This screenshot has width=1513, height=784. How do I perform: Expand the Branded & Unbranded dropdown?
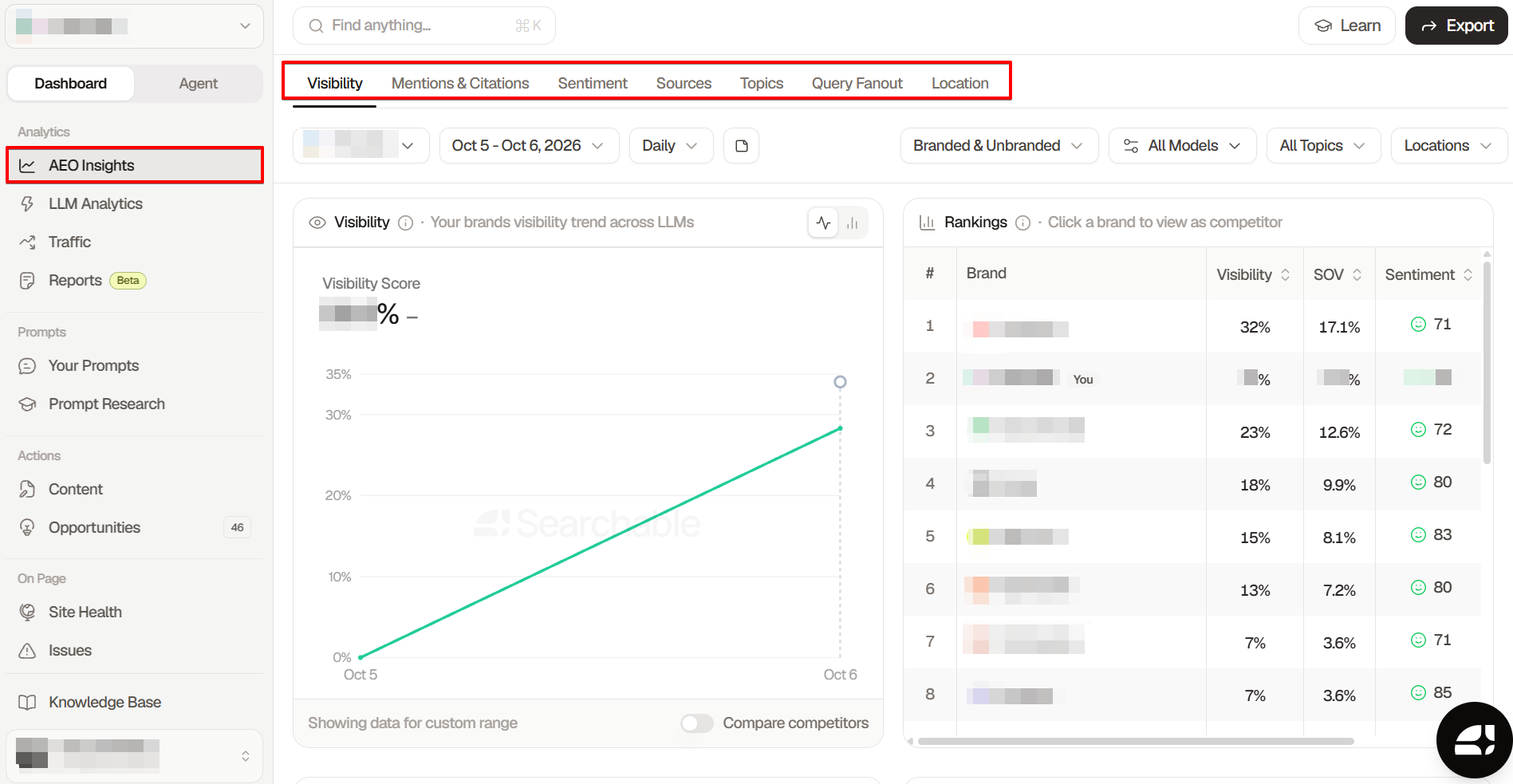[x=999, y=146]
